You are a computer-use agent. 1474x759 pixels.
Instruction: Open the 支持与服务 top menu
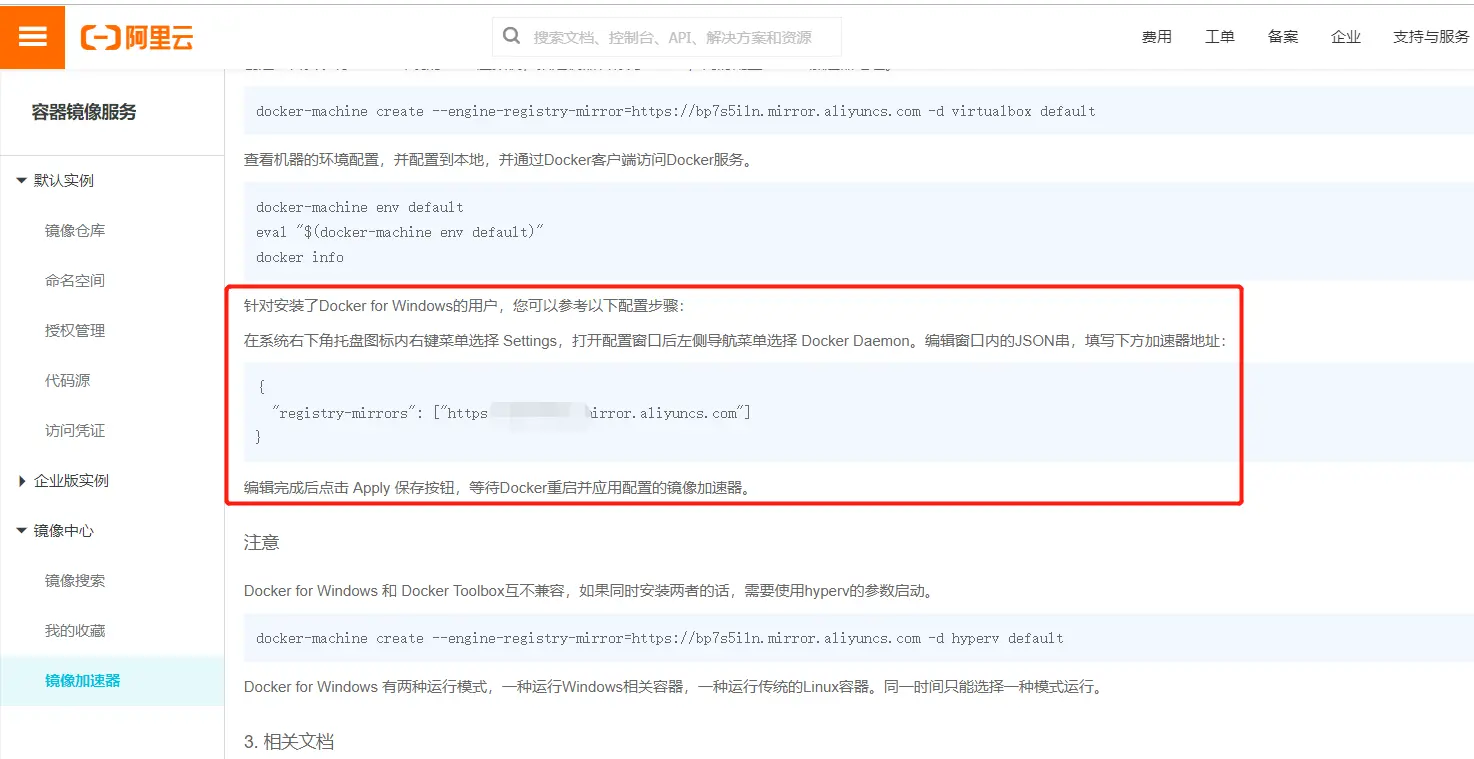(x=1431, y=37)
